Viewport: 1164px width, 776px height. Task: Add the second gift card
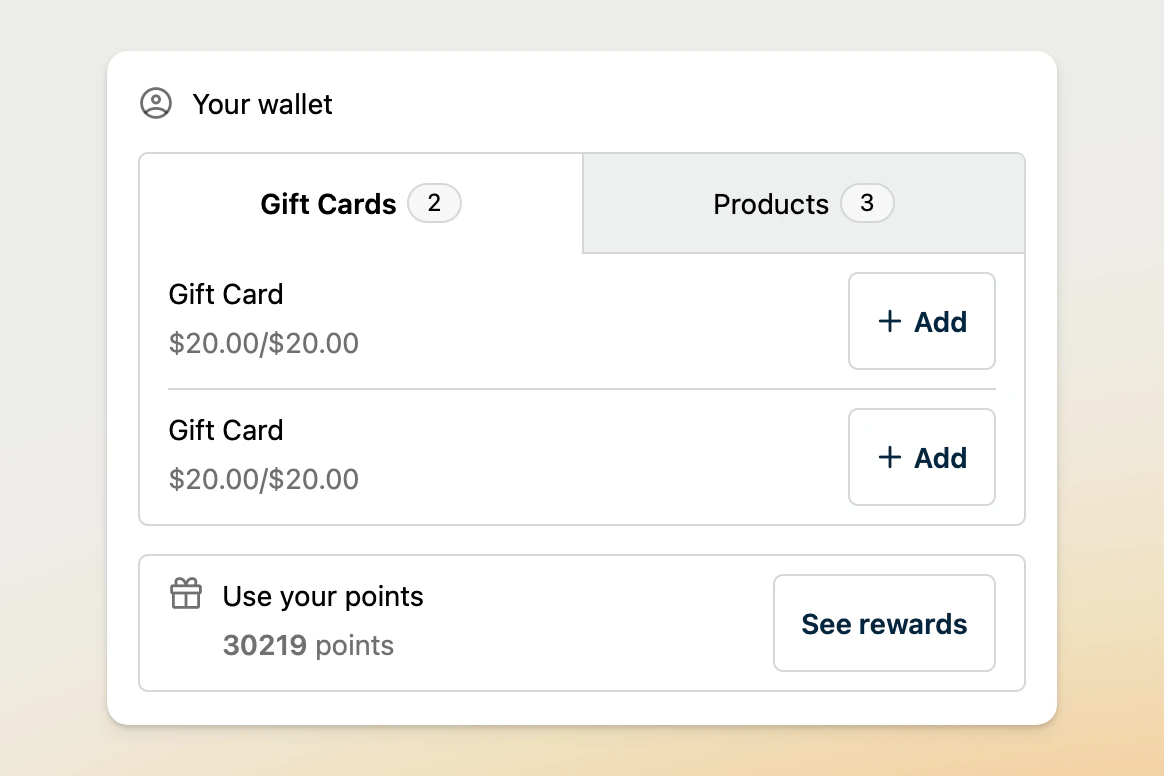(x=921, y=457)
